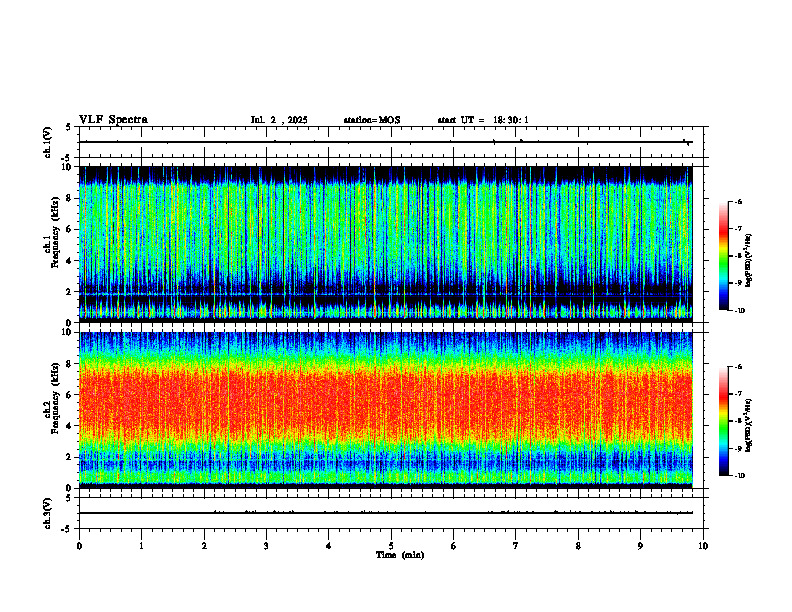
Task: Click the "station=MOS" header label
Action: [x=372, y=120]
